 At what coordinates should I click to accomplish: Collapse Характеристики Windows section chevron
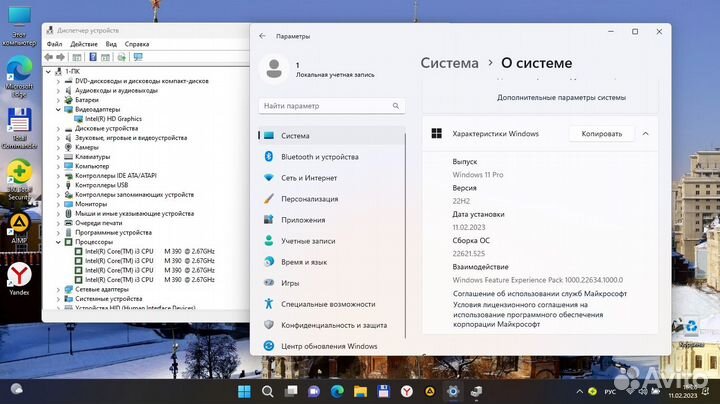[645, 134]
